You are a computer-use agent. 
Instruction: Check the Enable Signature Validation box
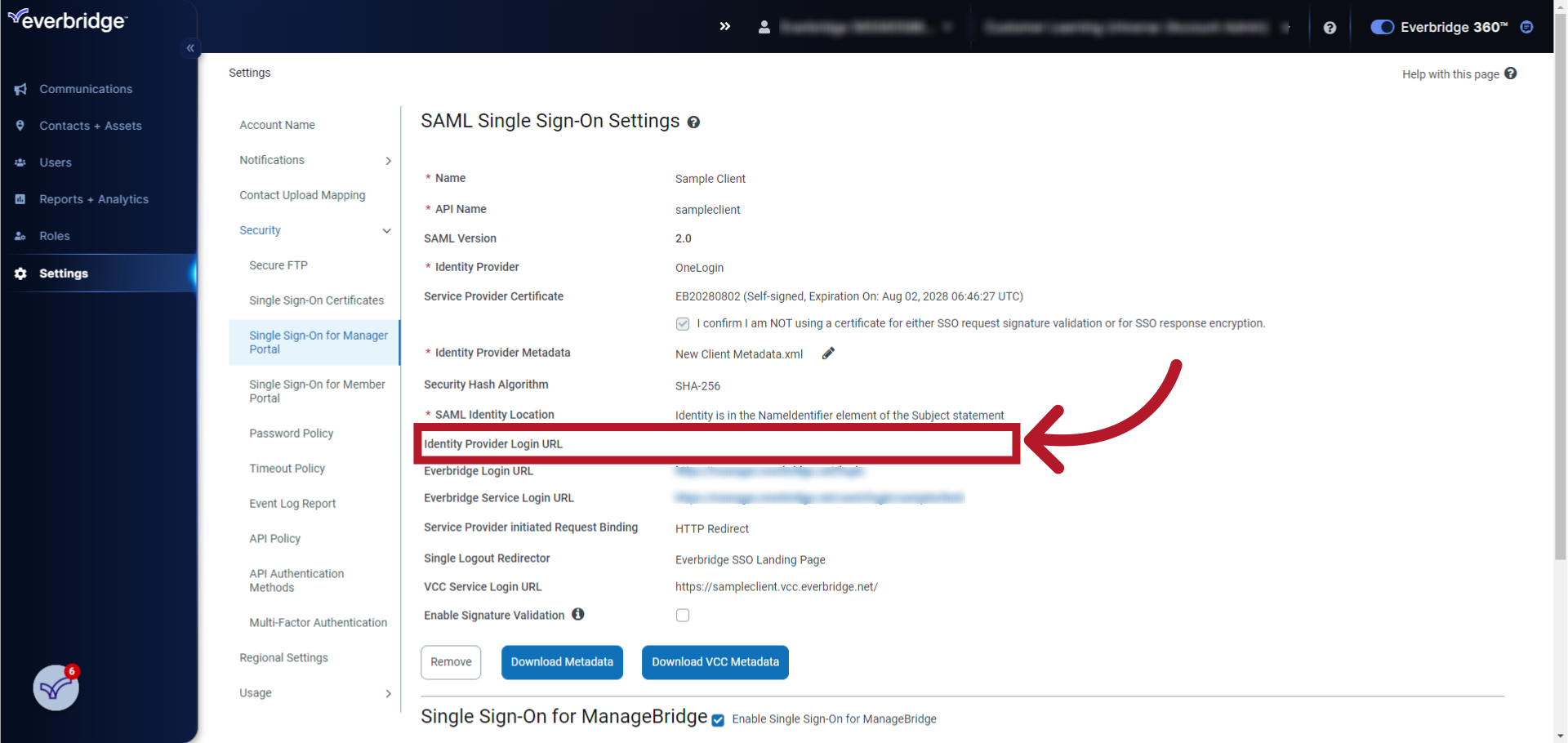[x=683, y=616]
